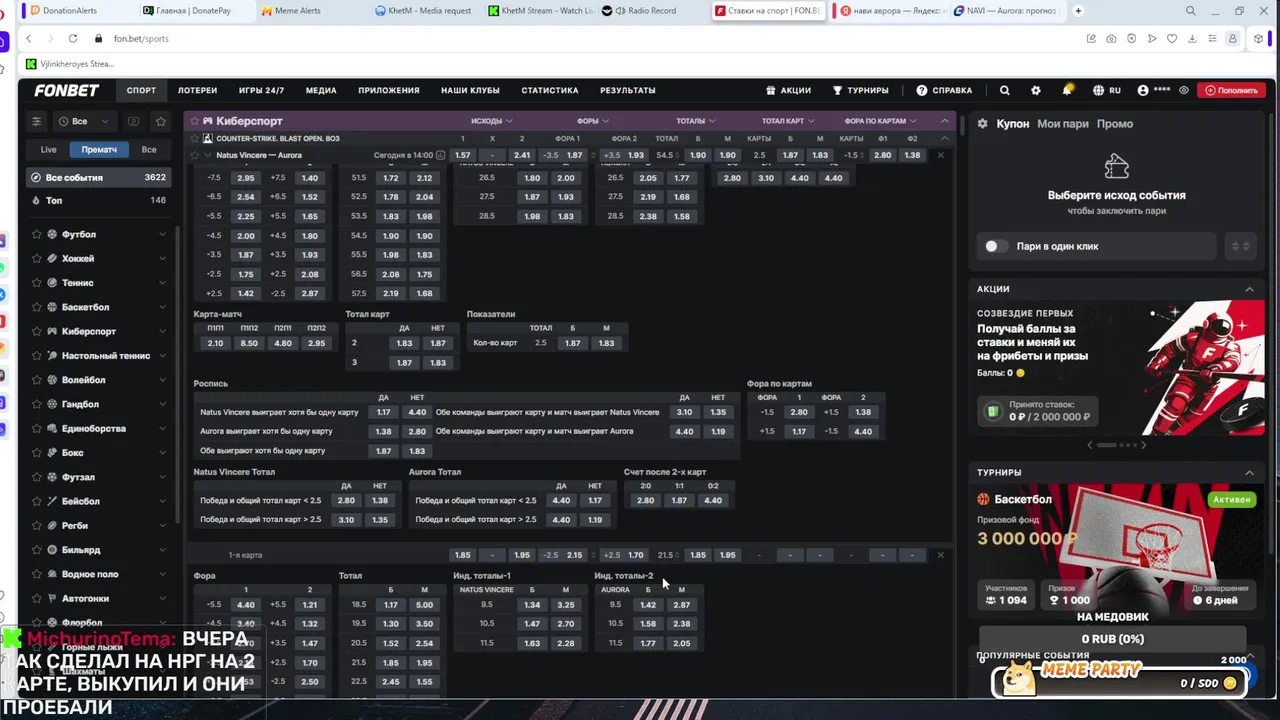1280x720 pixels.
Task: Select Все события in sidebar
Action: 99,177
